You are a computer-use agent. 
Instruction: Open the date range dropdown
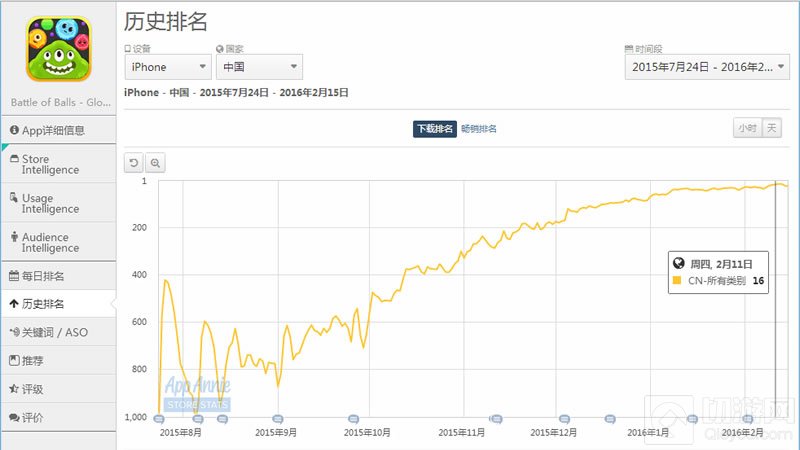click(x=707, y=67)
